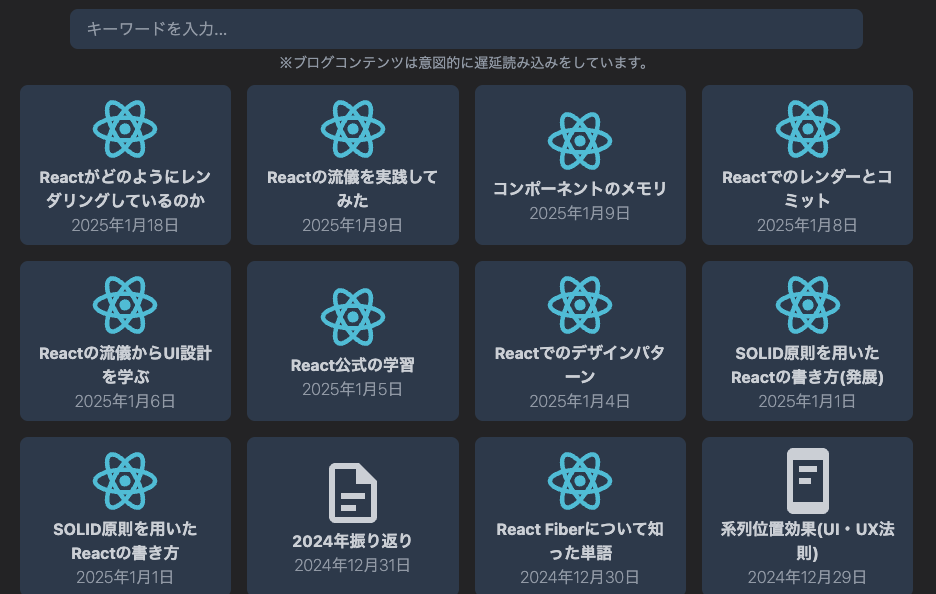Click React icon on 'コンポーネントのメモリ' card
The height and width of the screenshot is (594, 936).
[x=580, y=141]
